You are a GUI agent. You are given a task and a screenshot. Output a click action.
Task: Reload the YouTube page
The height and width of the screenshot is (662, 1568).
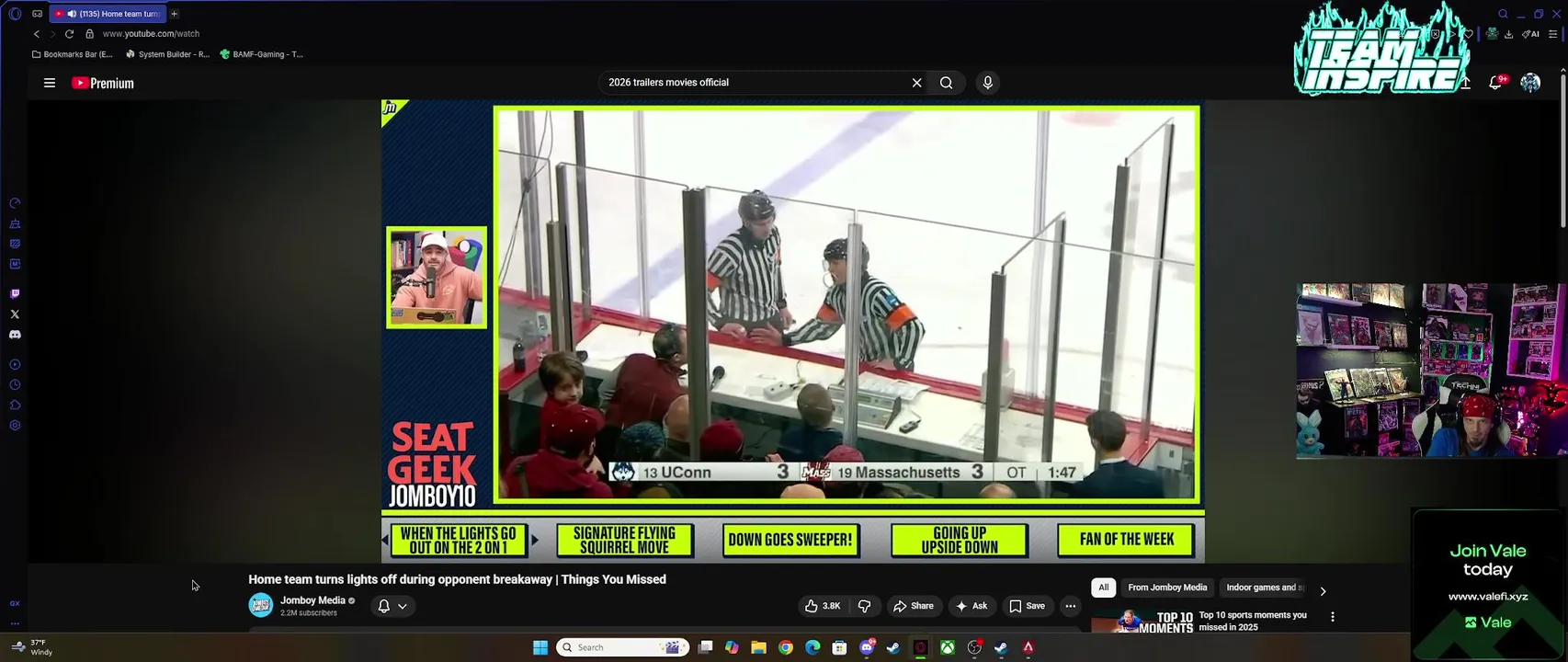pyautogui.click(x=69, y=34)
